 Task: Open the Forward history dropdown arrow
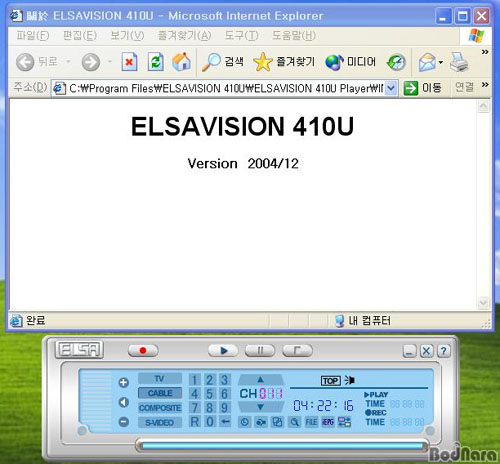(109, 62)
